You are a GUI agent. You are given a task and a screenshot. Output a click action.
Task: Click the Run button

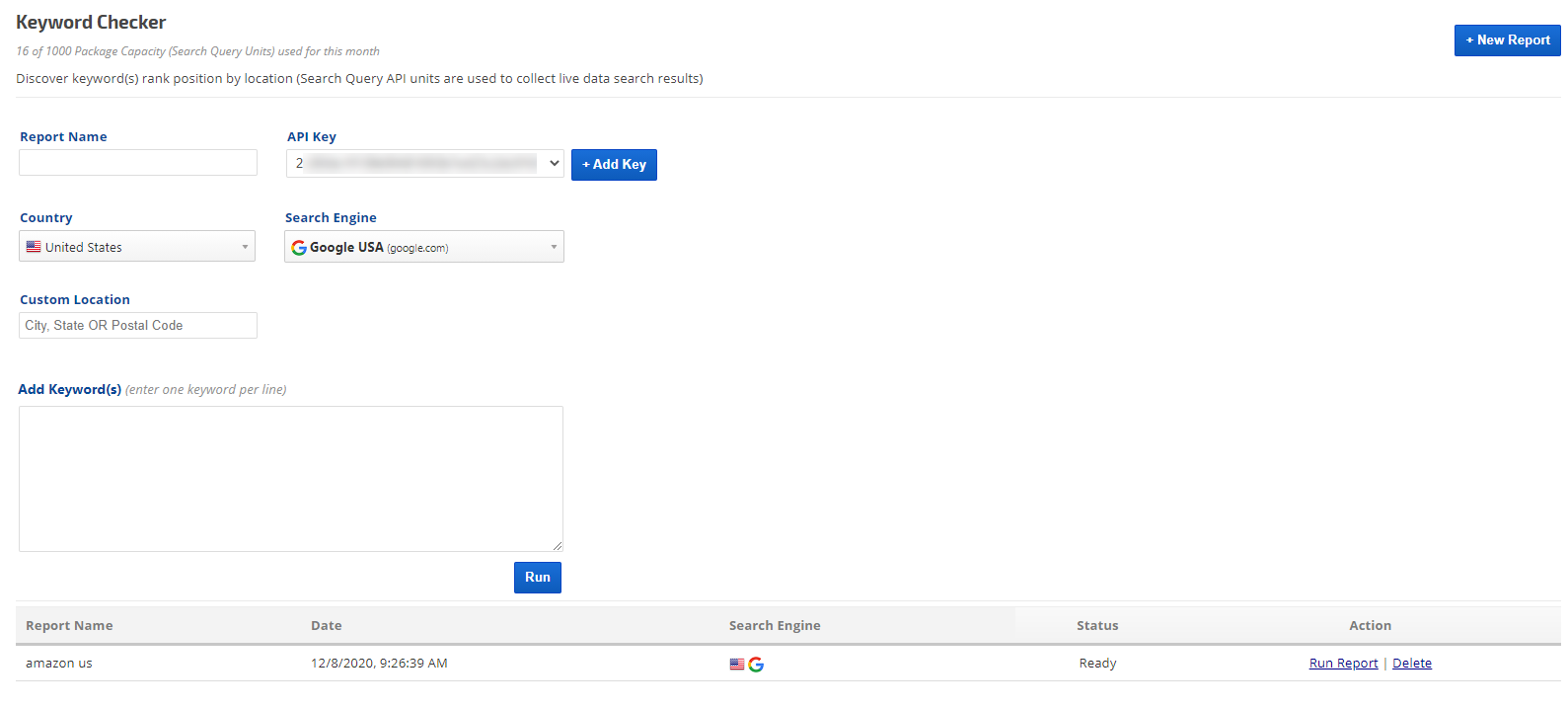(x=538, y=578)
